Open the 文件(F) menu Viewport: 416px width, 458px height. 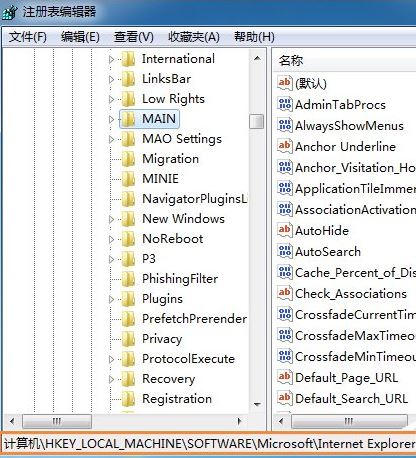(x=27, y=37)
